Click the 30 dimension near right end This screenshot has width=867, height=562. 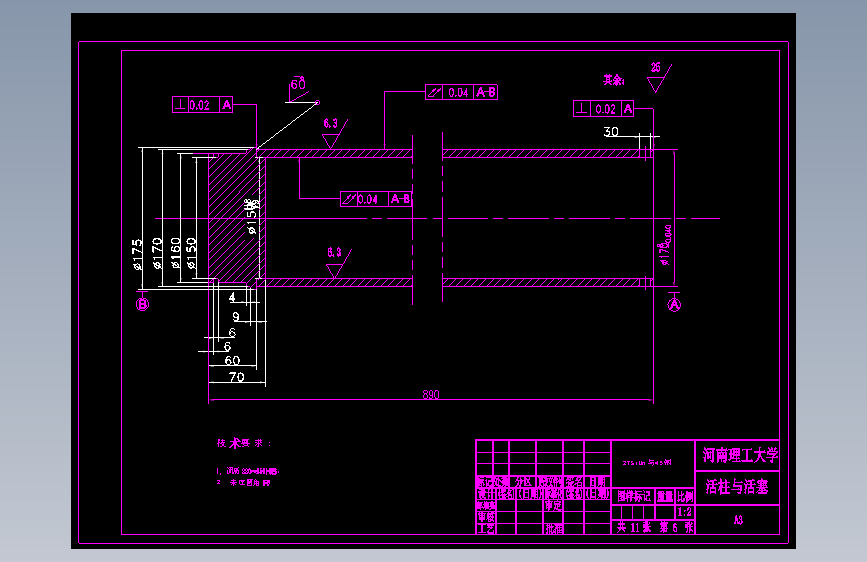point(611,132)
